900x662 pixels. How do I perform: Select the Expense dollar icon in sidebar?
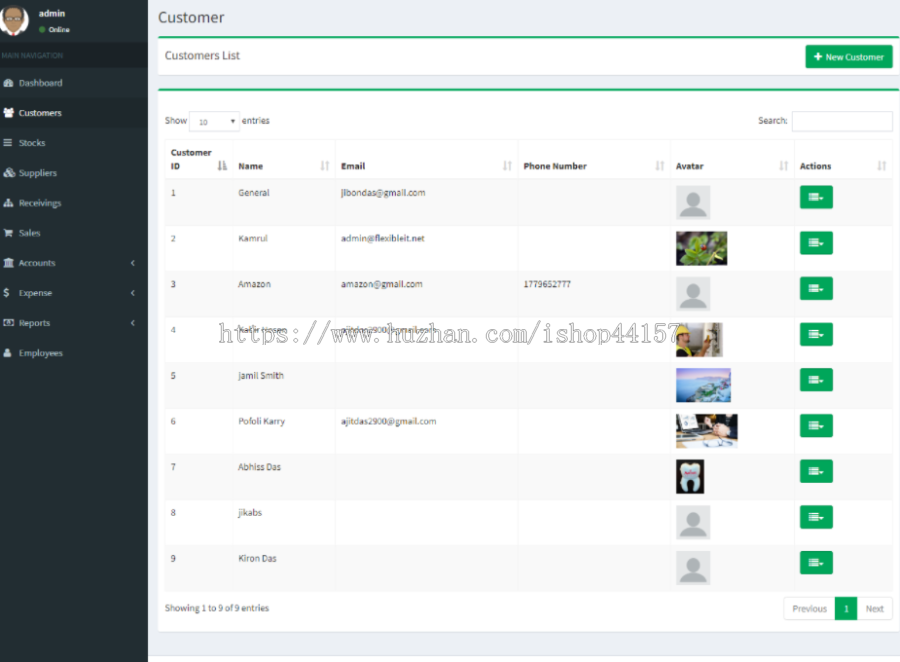[x=6, y=293]
